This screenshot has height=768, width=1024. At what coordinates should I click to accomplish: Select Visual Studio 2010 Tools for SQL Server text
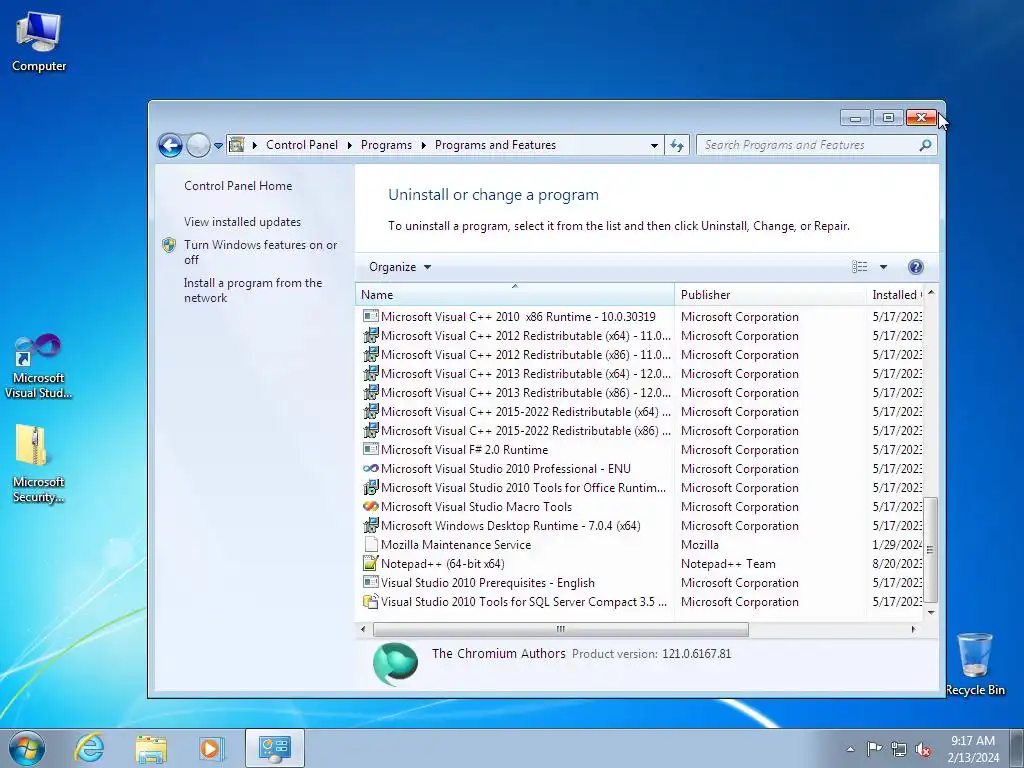click(x=524, y=601)
